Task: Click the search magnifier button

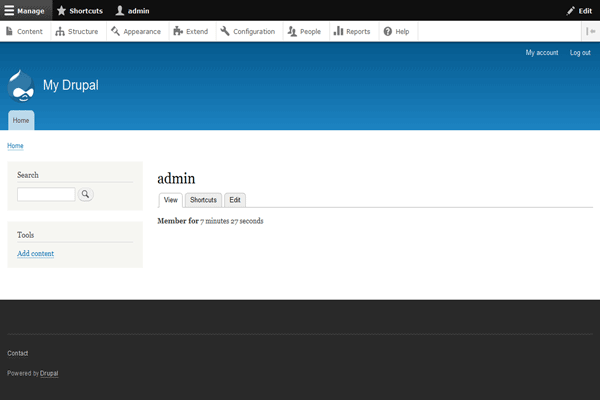Action: pos(85,194)
